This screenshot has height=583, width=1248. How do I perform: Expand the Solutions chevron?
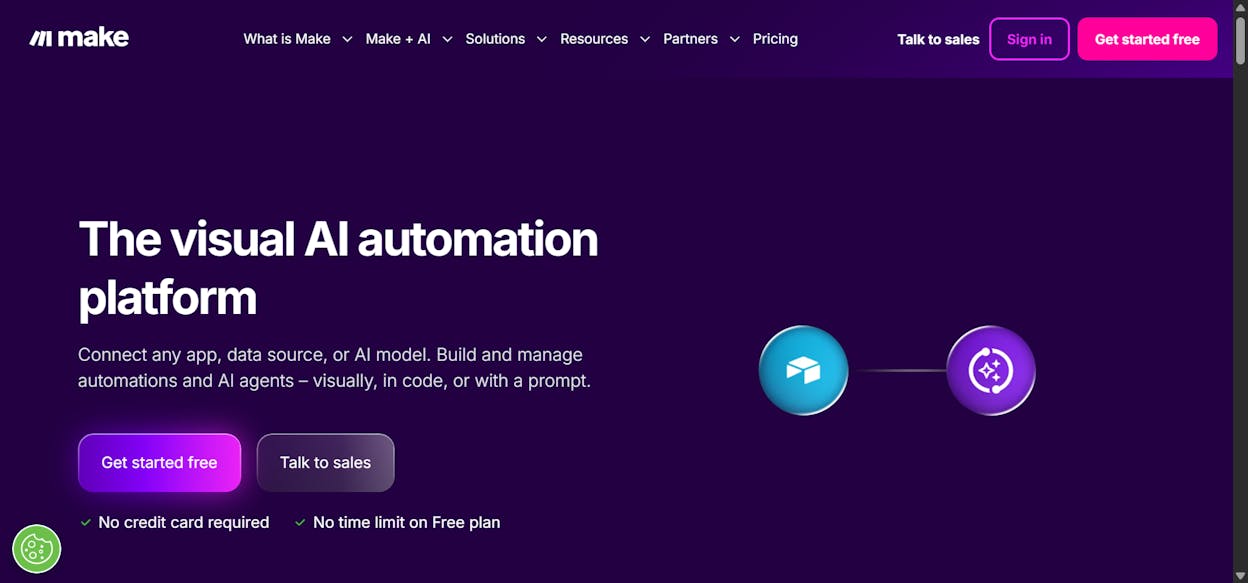click(x=541, y=39)
